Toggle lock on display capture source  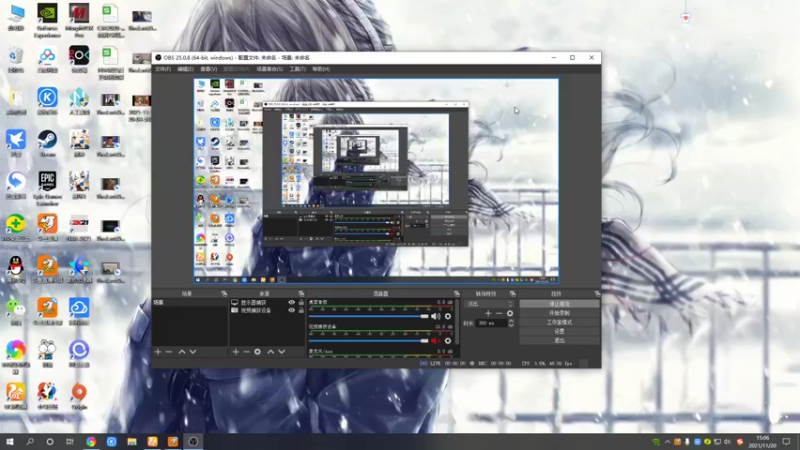pos(301,303)
